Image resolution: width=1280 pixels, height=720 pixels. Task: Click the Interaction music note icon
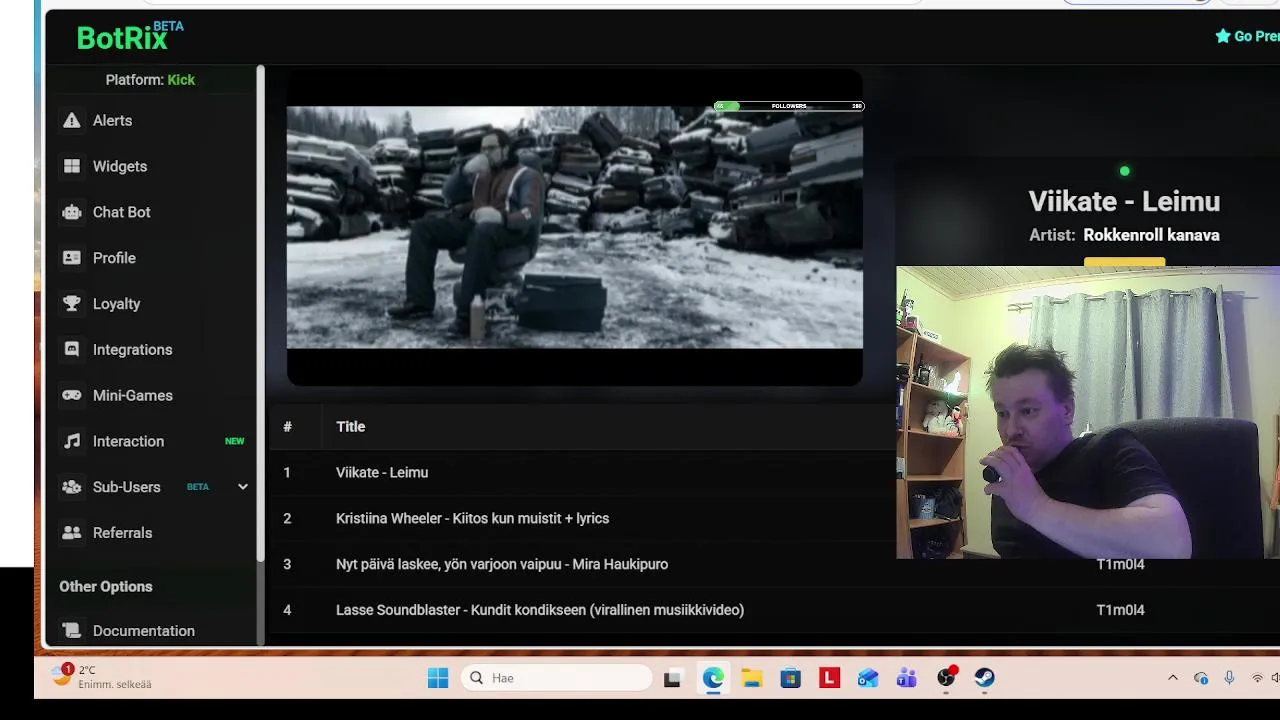tap(71, 441)
